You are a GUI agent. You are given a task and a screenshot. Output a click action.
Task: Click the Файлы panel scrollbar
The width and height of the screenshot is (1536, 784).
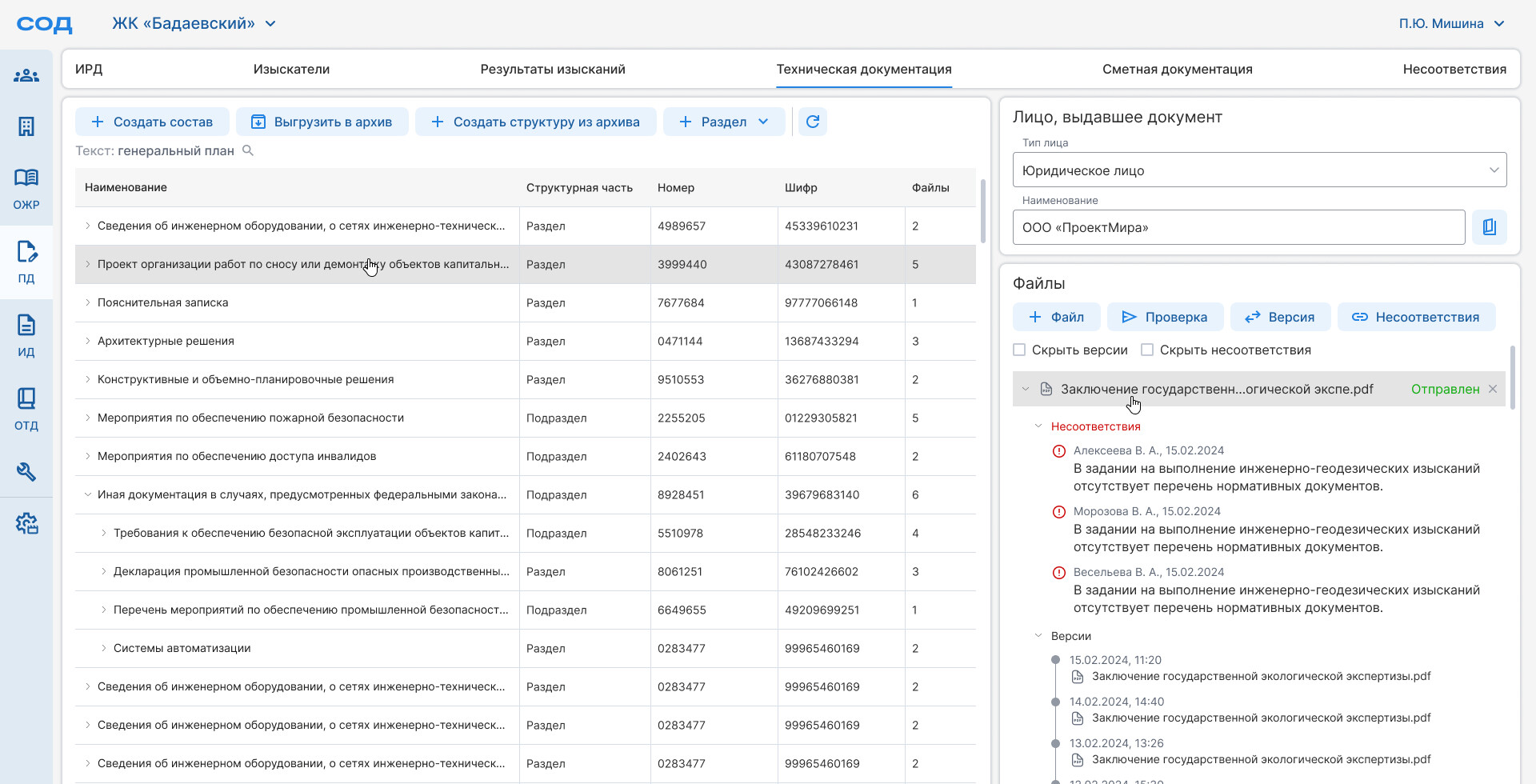pyautogui.click(x=1512, y=378)
